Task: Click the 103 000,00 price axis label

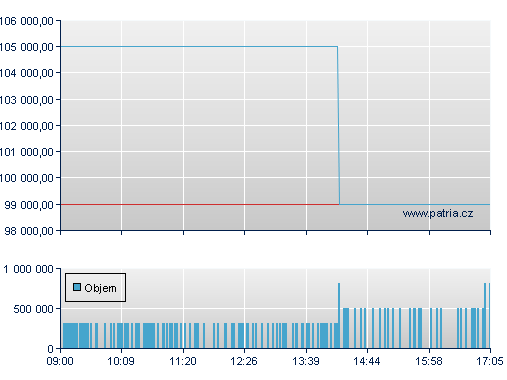Action: pyautogui.click(x=27, y=100)
